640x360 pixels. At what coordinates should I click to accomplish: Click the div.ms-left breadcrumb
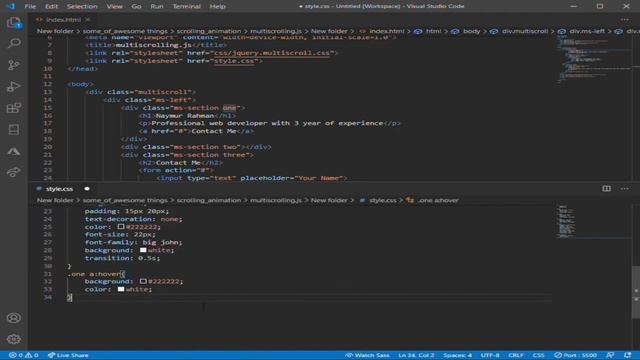point(587,31)
